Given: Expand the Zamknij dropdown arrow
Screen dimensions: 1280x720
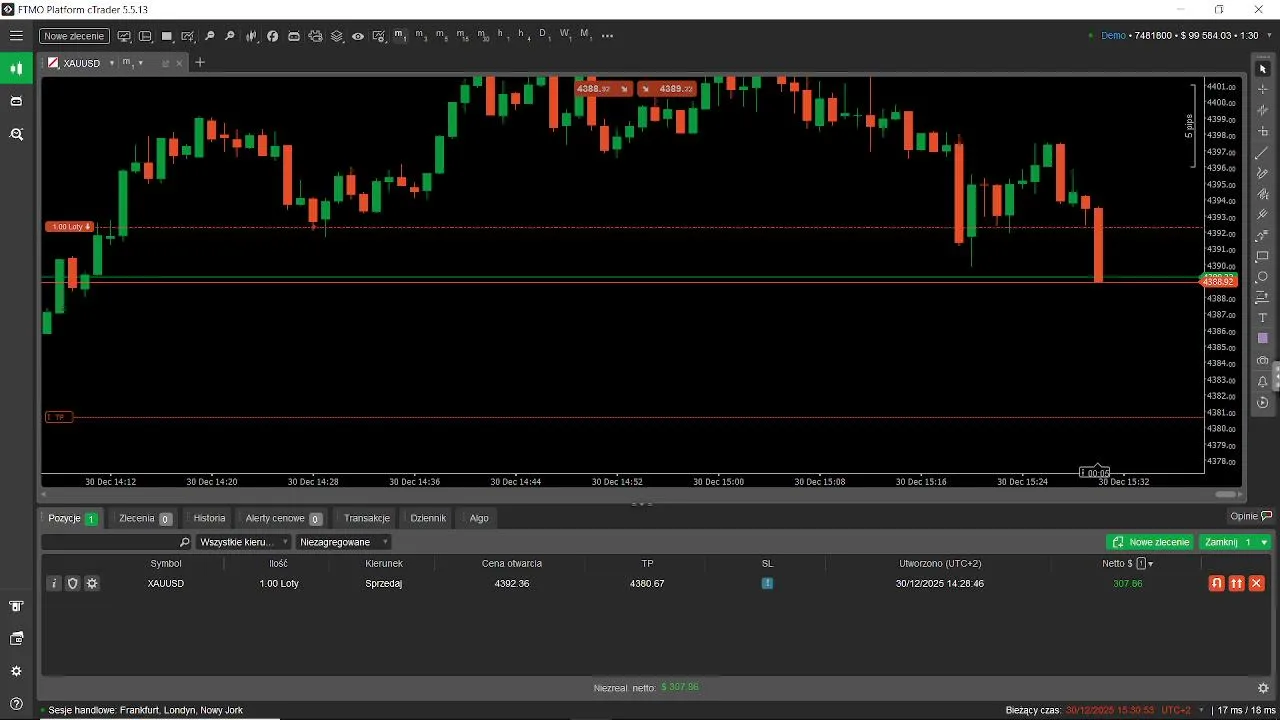Looking at the screenshot, I should click(x=1264, y=542).
